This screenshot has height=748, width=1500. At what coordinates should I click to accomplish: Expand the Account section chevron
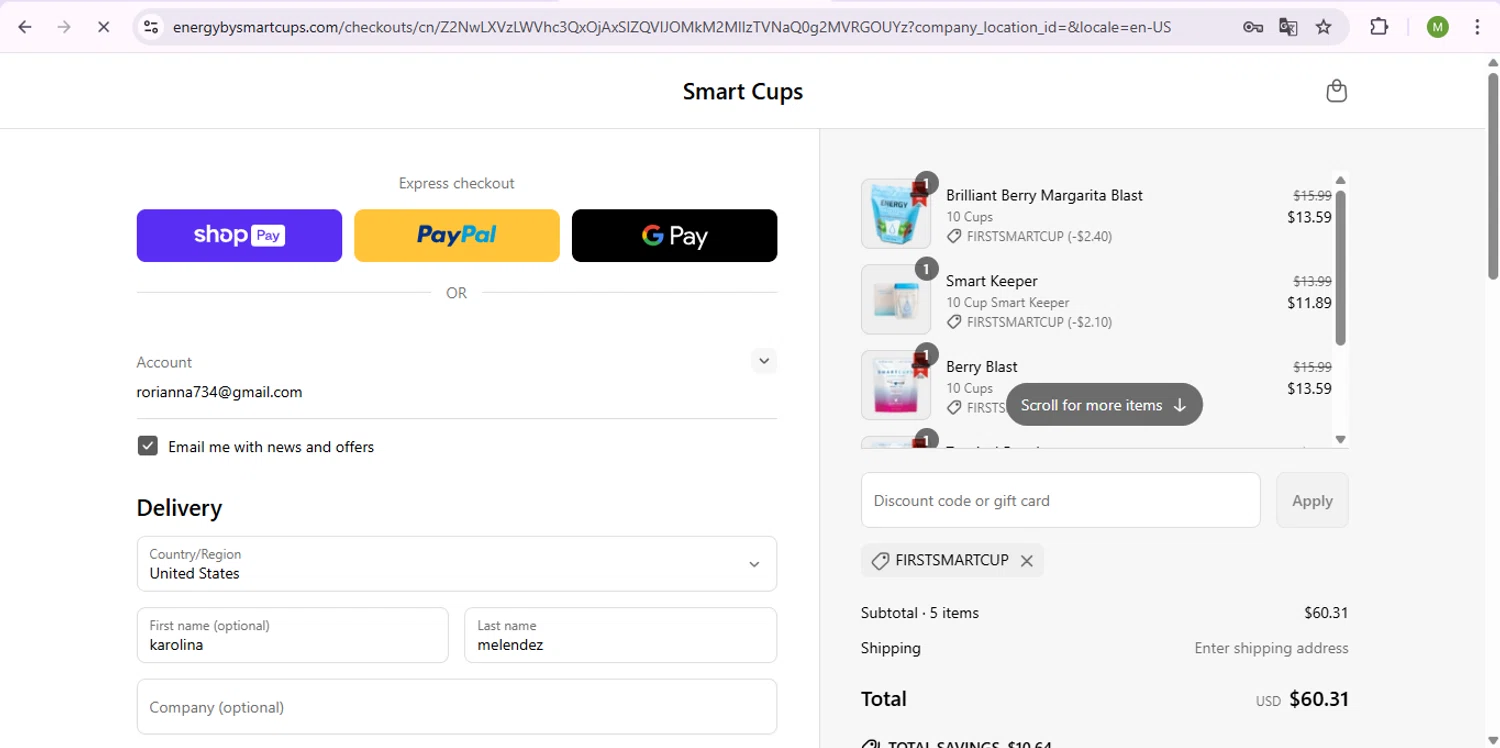point(764,361)
